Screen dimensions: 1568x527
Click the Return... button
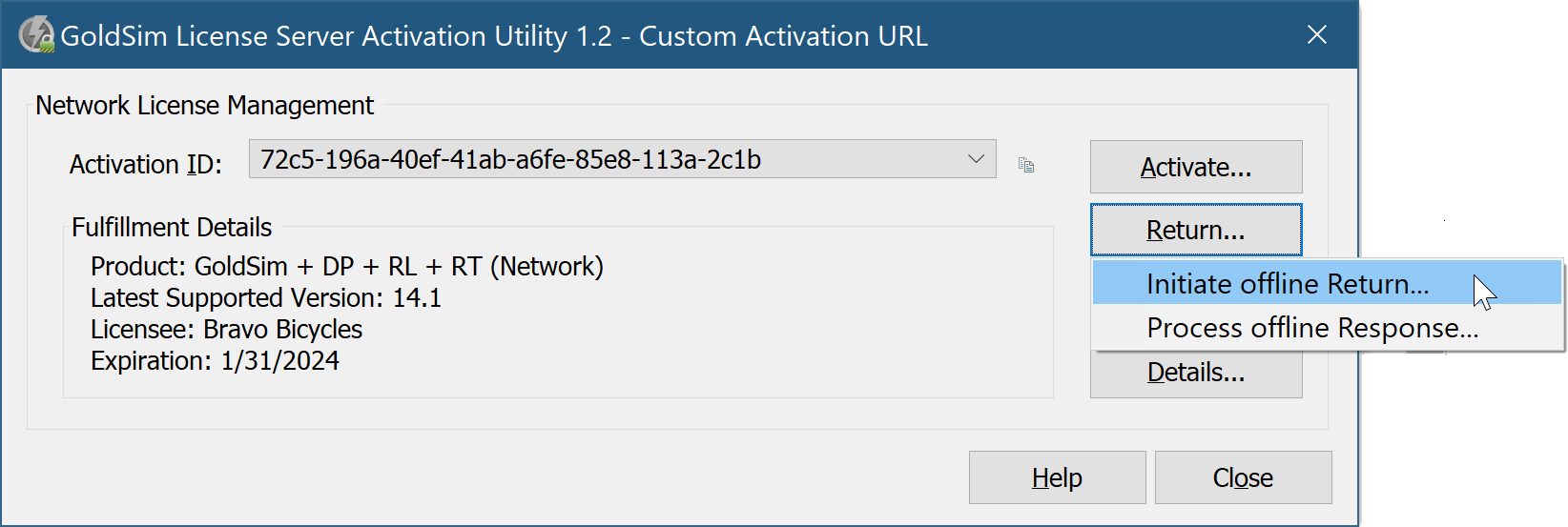[x=1196, y=230]
